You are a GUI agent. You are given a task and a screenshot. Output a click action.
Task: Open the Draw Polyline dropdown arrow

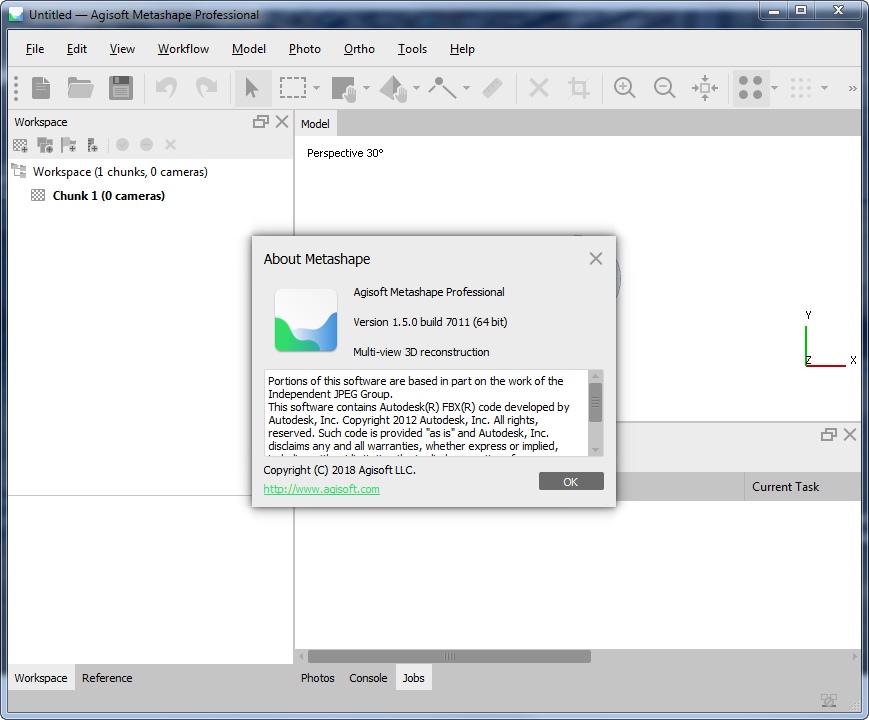point(466,88)
